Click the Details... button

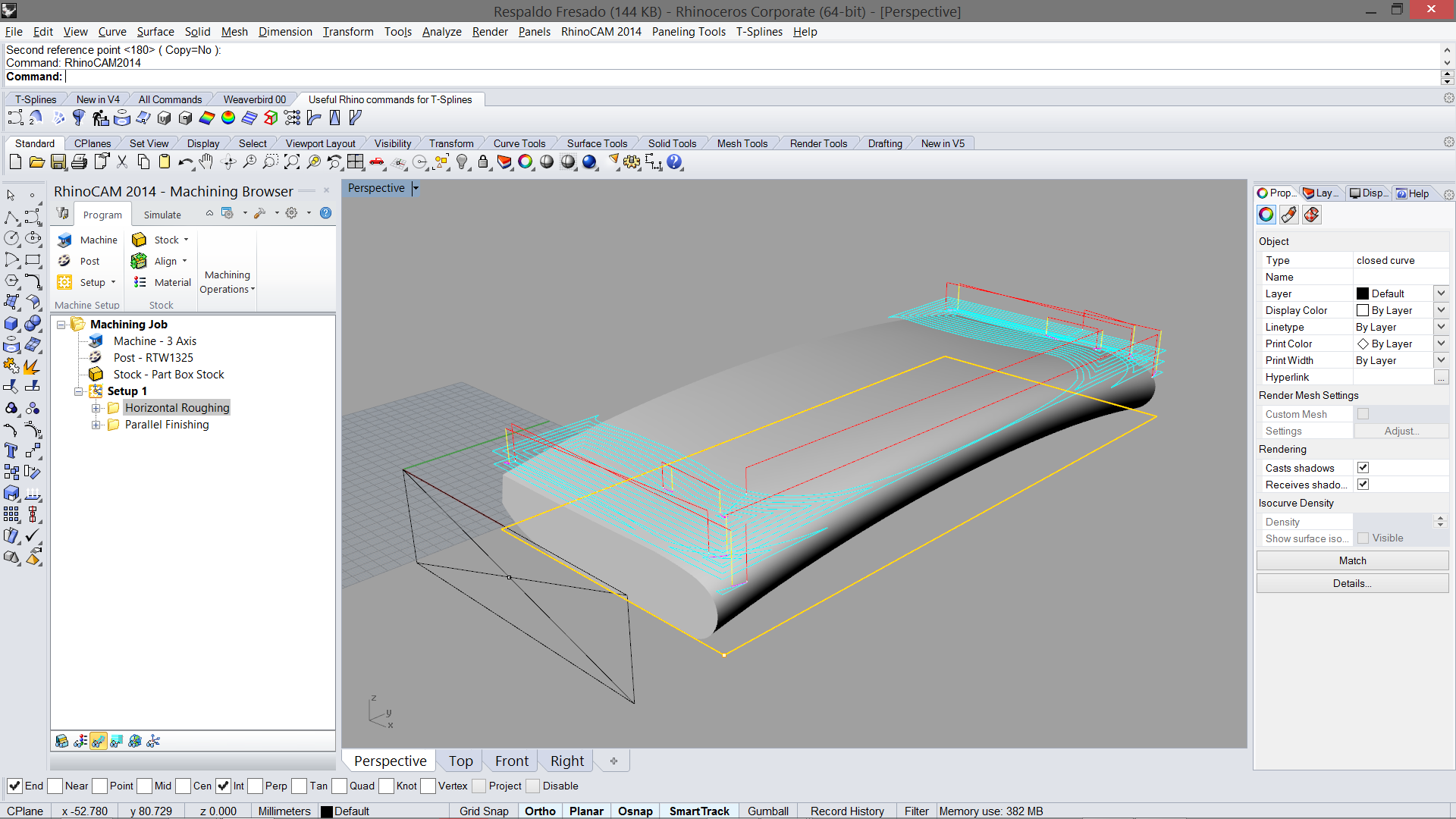pyautogui.click(x=1352, y=583)
